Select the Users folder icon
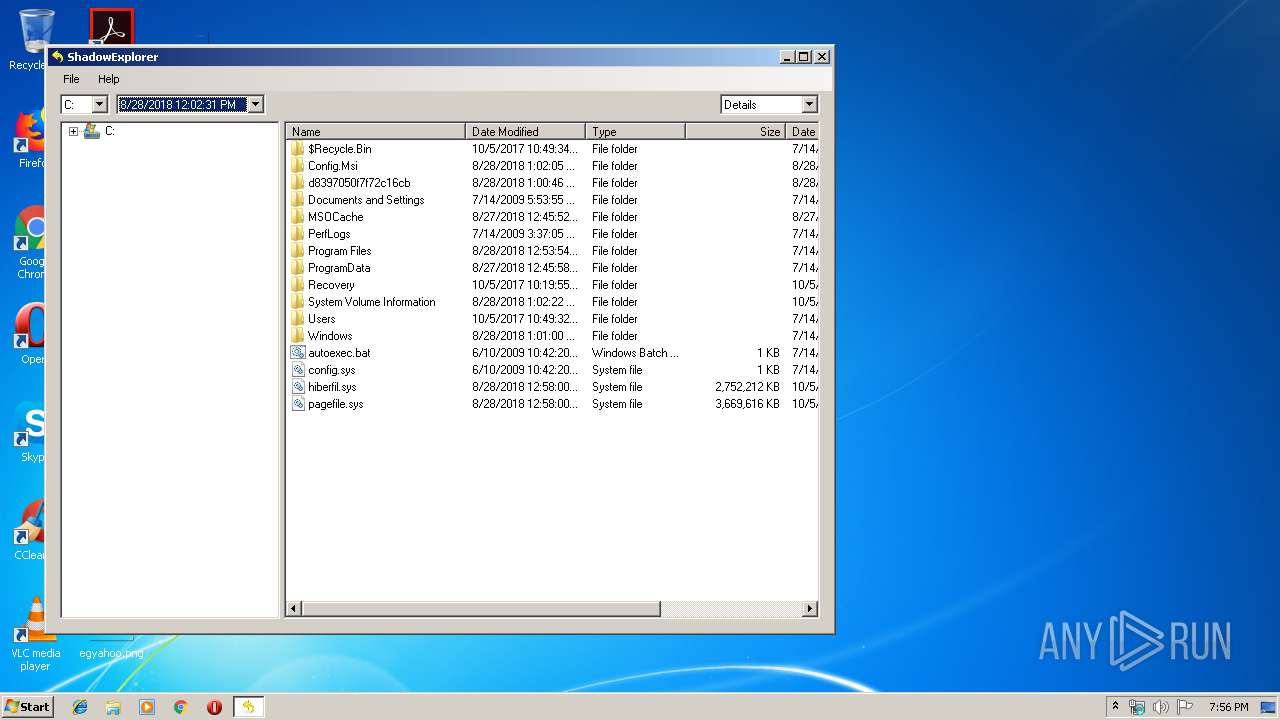This screenshot has height=720, width=1280. click(298, 319)
